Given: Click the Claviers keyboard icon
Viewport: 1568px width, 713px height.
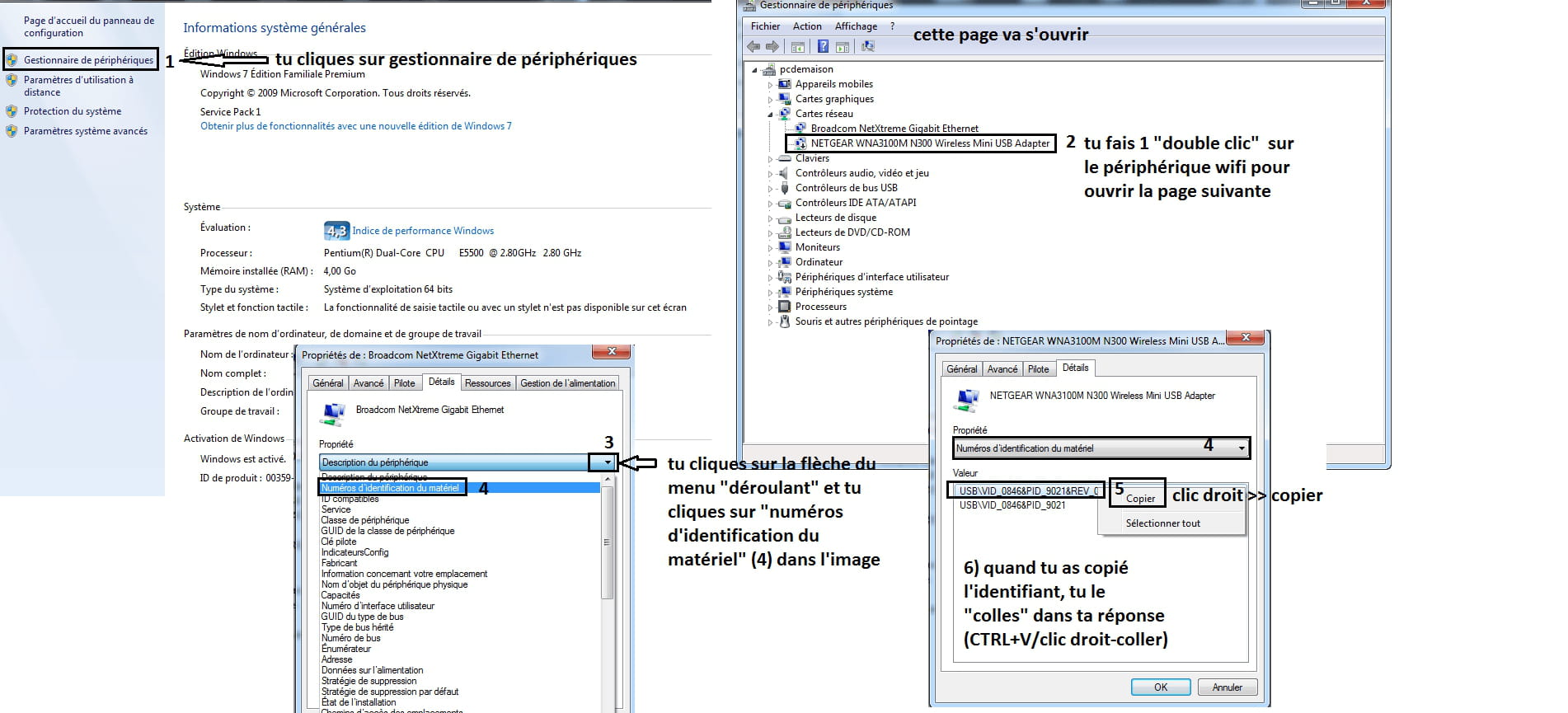Looking at the screenshot, I should point(785,158).
